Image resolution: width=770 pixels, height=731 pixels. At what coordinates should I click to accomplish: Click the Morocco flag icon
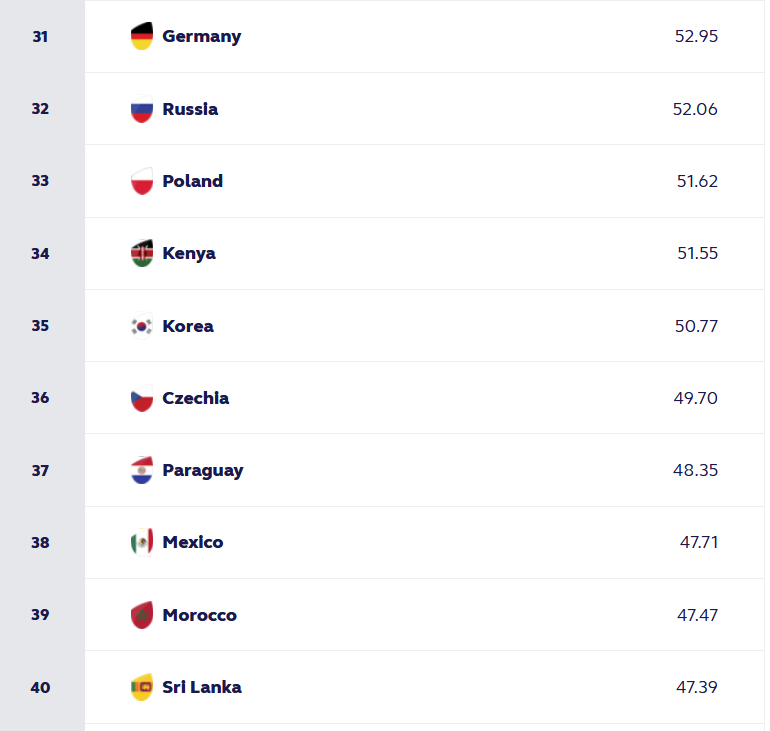(142, 615)
